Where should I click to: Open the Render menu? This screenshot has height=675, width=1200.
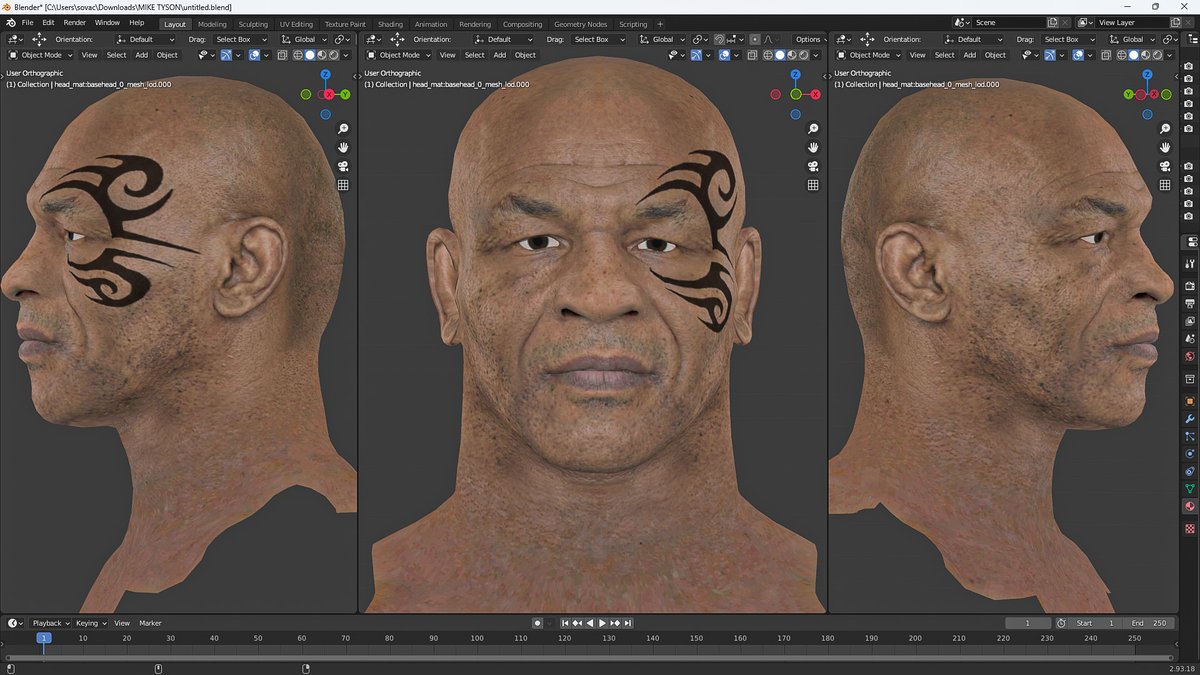[75, 22]
